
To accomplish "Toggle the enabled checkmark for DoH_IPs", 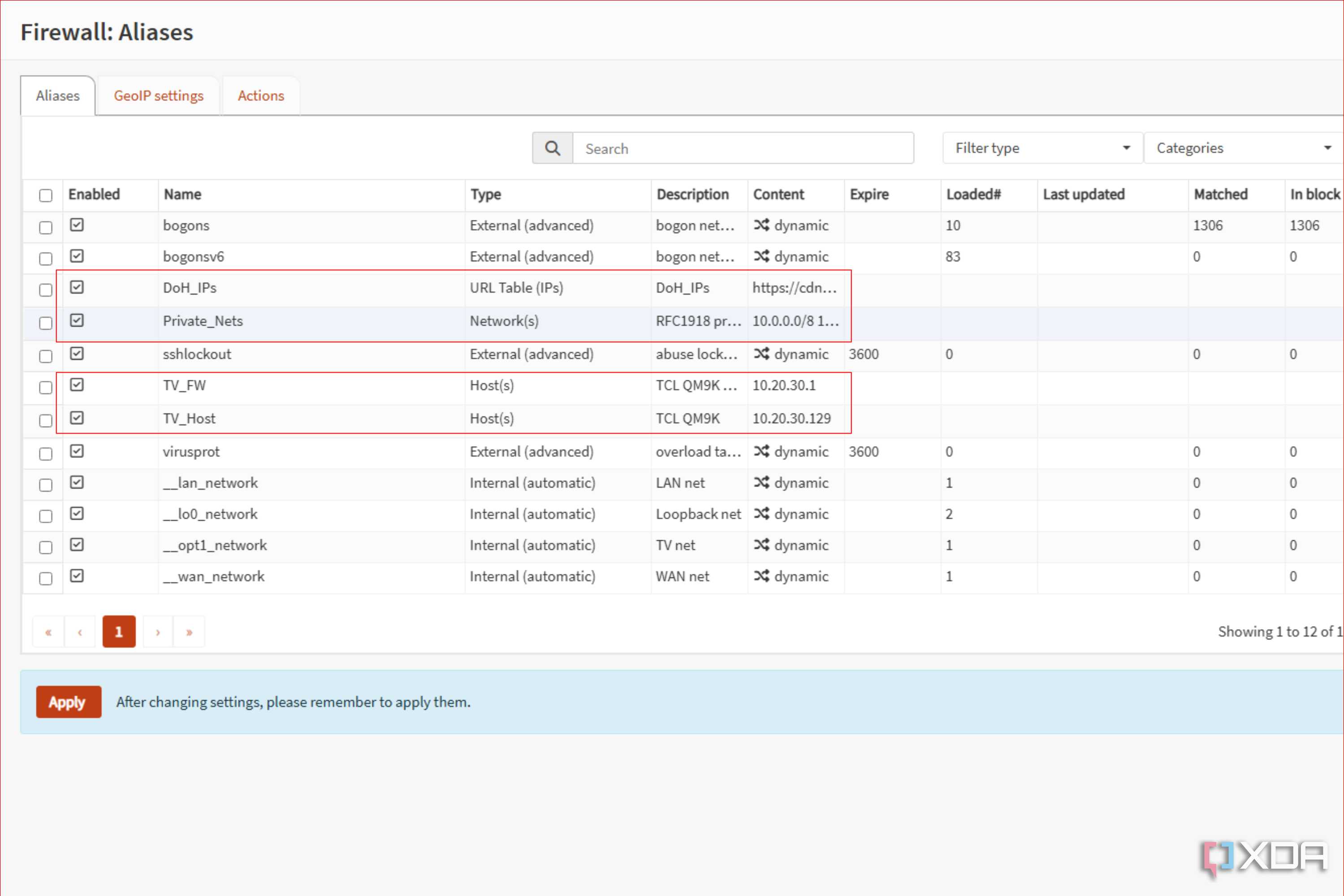I will [x=77, y=287].
